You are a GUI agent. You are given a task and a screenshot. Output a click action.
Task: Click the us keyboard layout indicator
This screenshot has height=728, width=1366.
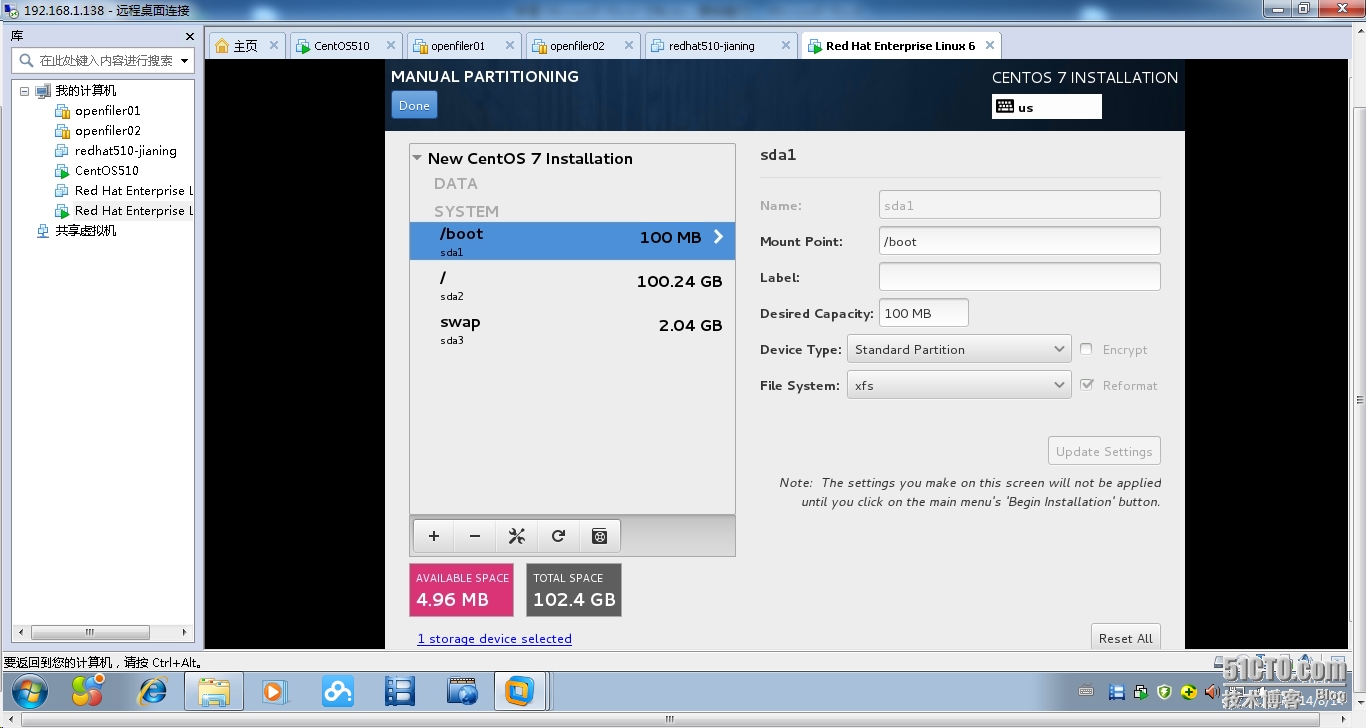point(1047,107)
